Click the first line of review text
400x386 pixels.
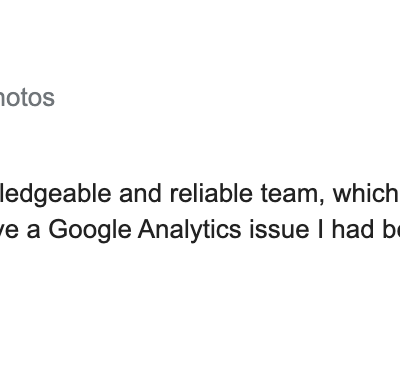(x=200, y=196)
